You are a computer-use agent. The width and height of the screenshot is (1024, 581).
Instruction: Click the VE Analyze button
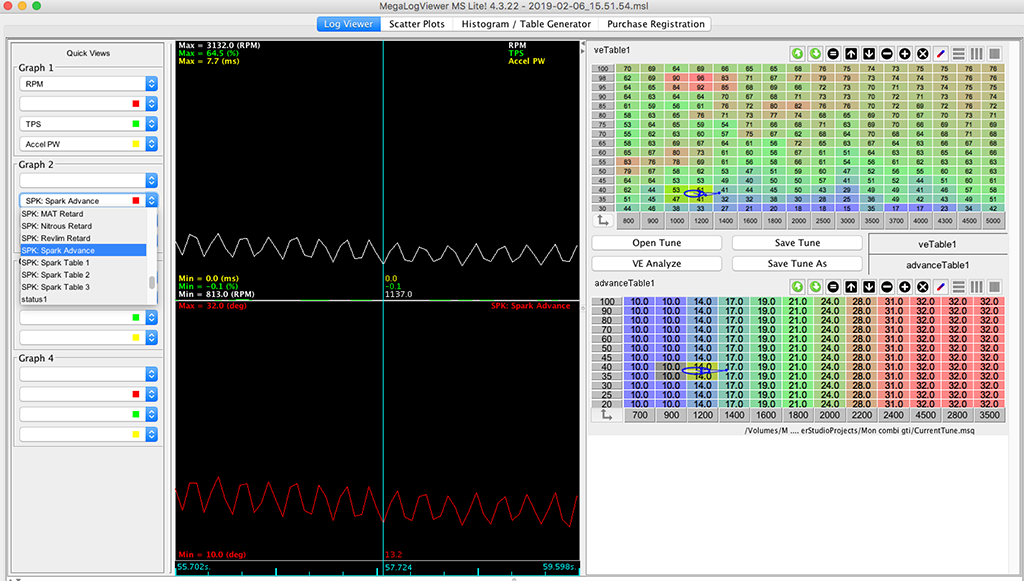pyautogui.click(x=656, y=264)
